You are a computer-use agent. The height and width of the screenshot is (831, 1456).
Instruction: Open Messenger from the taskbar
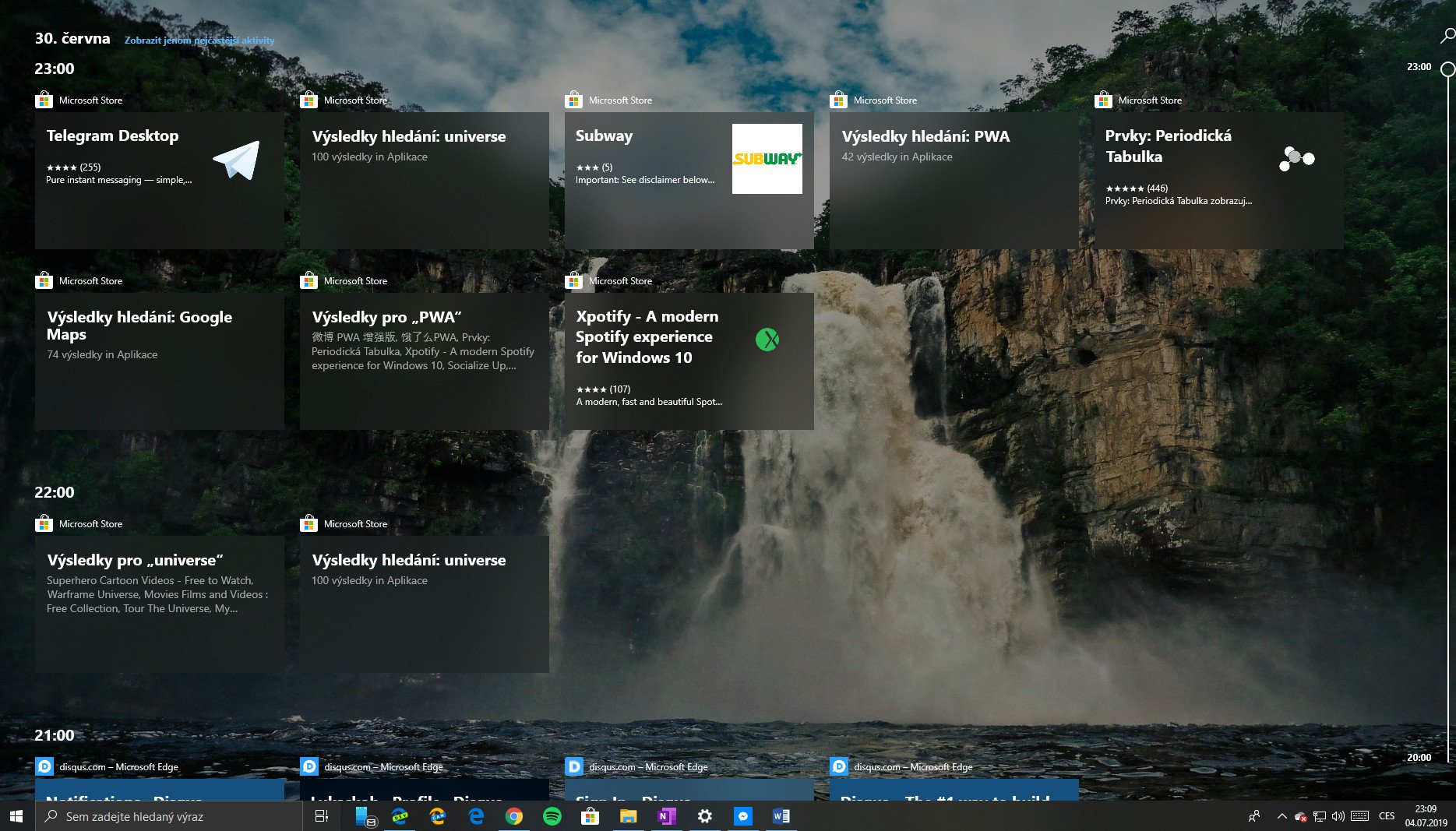743,816
